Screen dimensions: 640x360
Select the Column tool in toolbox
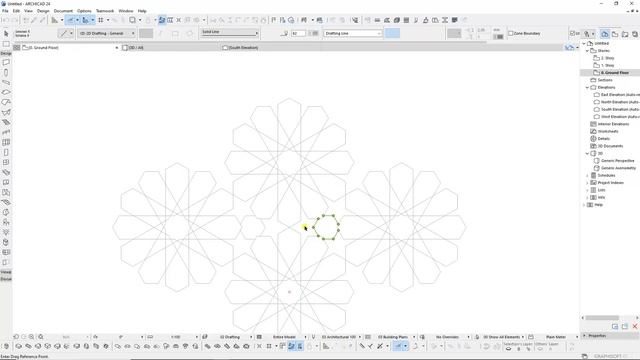[x=6, y=72]
